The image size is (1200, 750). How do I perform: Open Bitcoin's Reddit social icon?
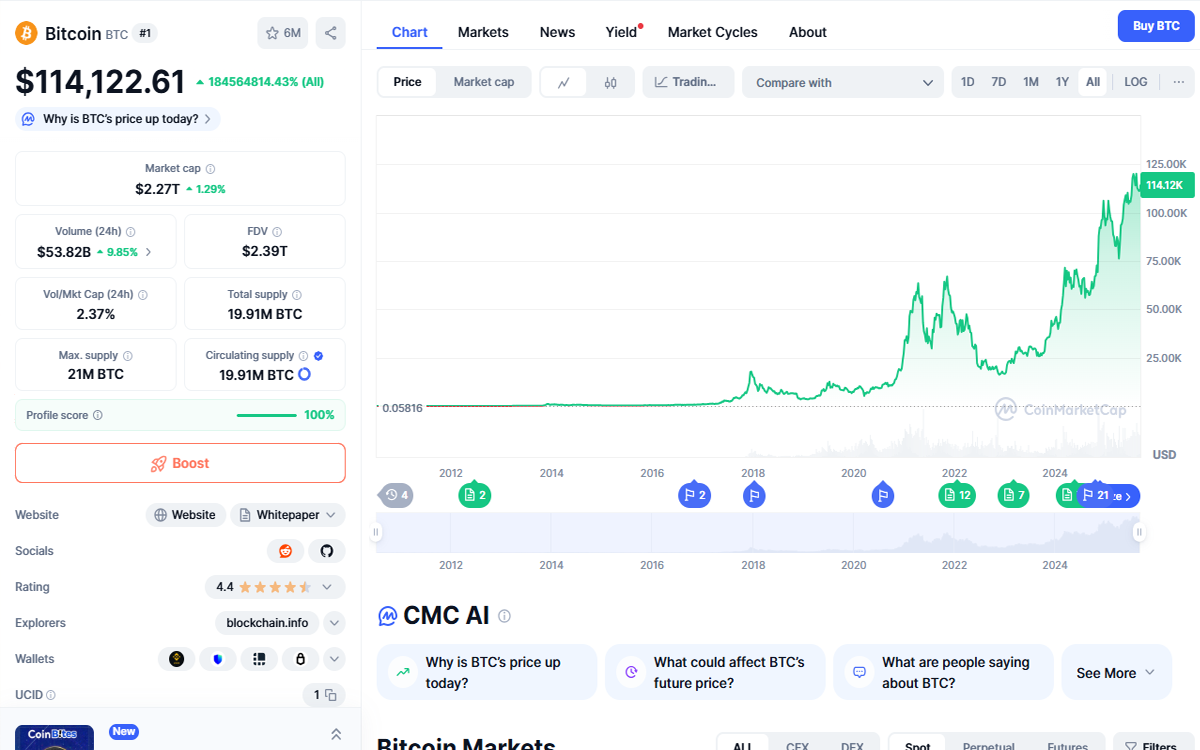(285, 550)
